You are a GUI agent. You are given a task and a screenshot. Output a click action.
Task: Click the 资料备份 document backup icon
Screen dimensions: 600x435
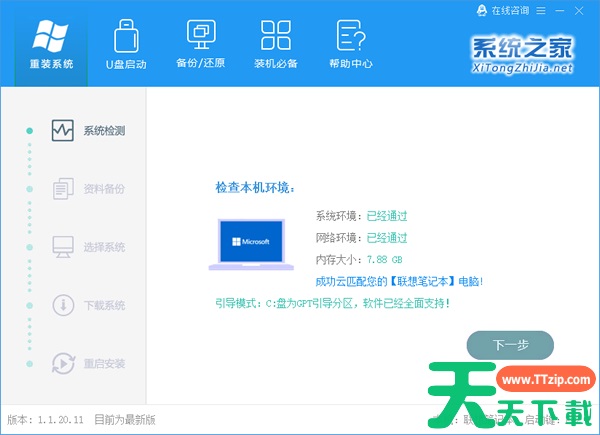coord(63,188)
